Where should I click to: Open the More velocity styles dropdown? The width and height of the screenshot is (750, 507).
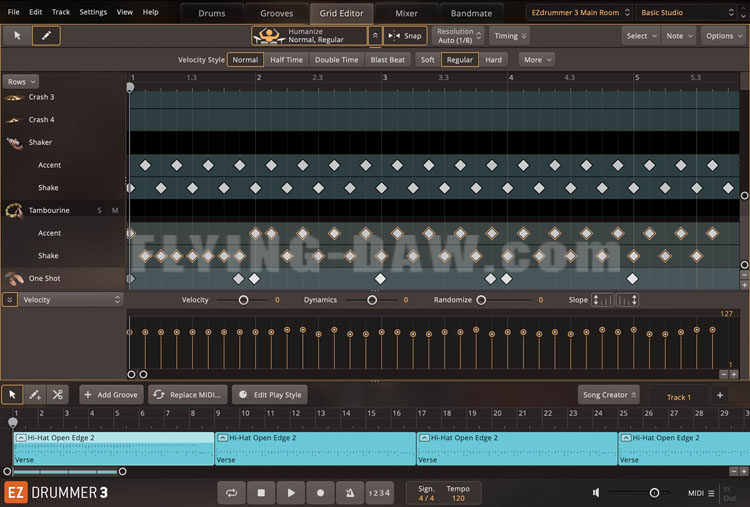pos(537,60)
